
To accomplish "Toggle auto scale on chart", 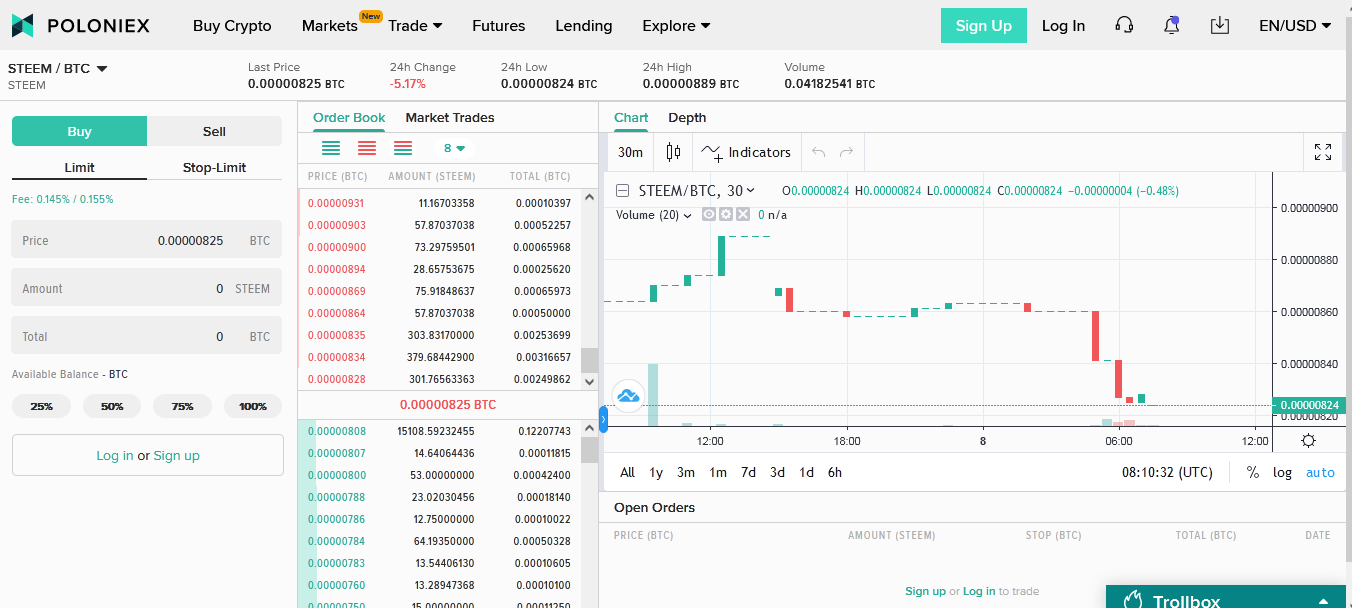I will tap(1320, 472).
